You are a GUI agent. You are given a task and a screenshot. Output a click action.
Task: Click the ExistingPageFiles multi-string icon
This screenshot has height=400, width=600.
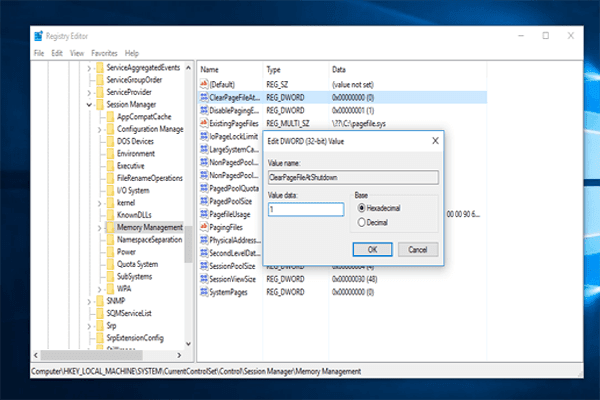204,123
